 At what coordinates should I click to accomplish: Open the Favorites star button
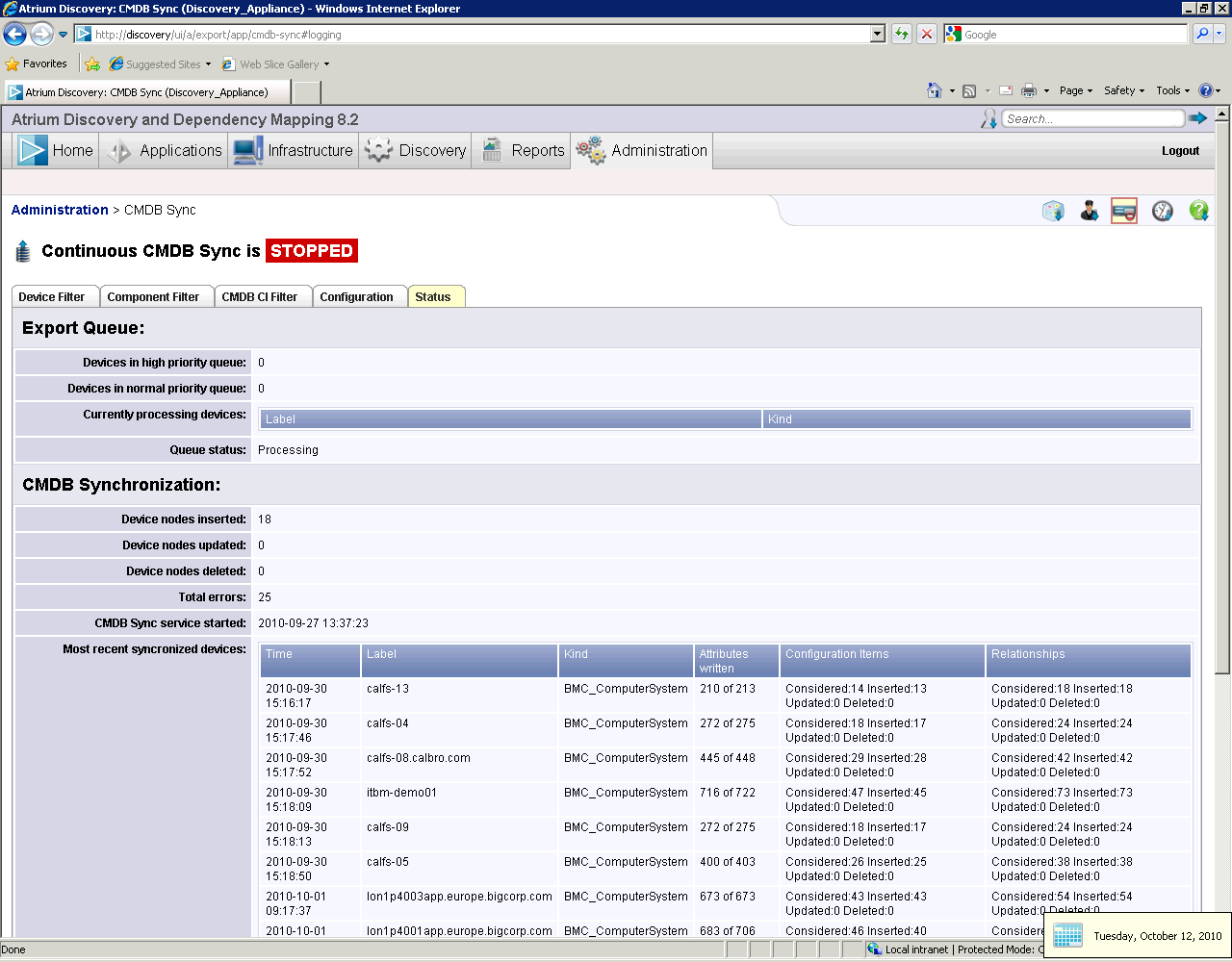point(37,63)
